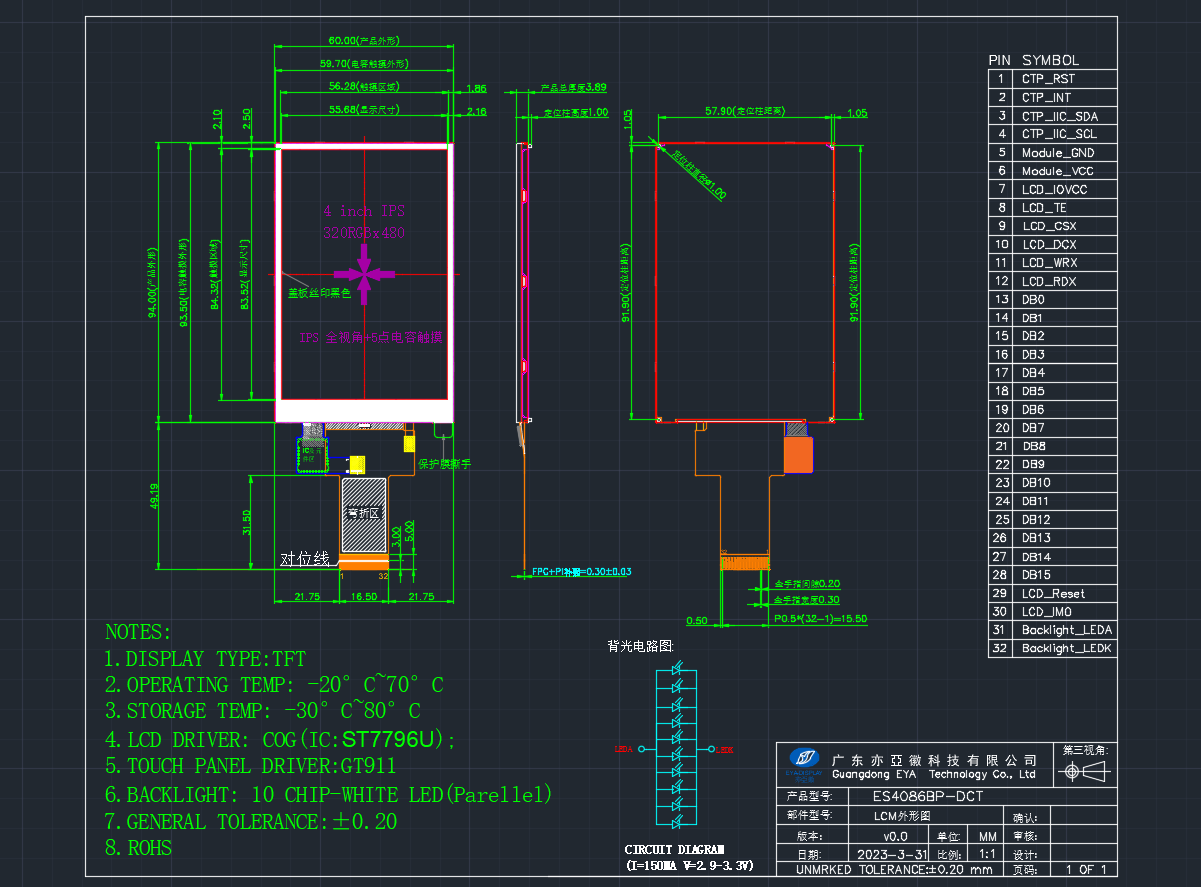1201x887 pixels.
Task: Select the '7.GENERAL TOLERANCE:±0.20' note
Action: 251,822
